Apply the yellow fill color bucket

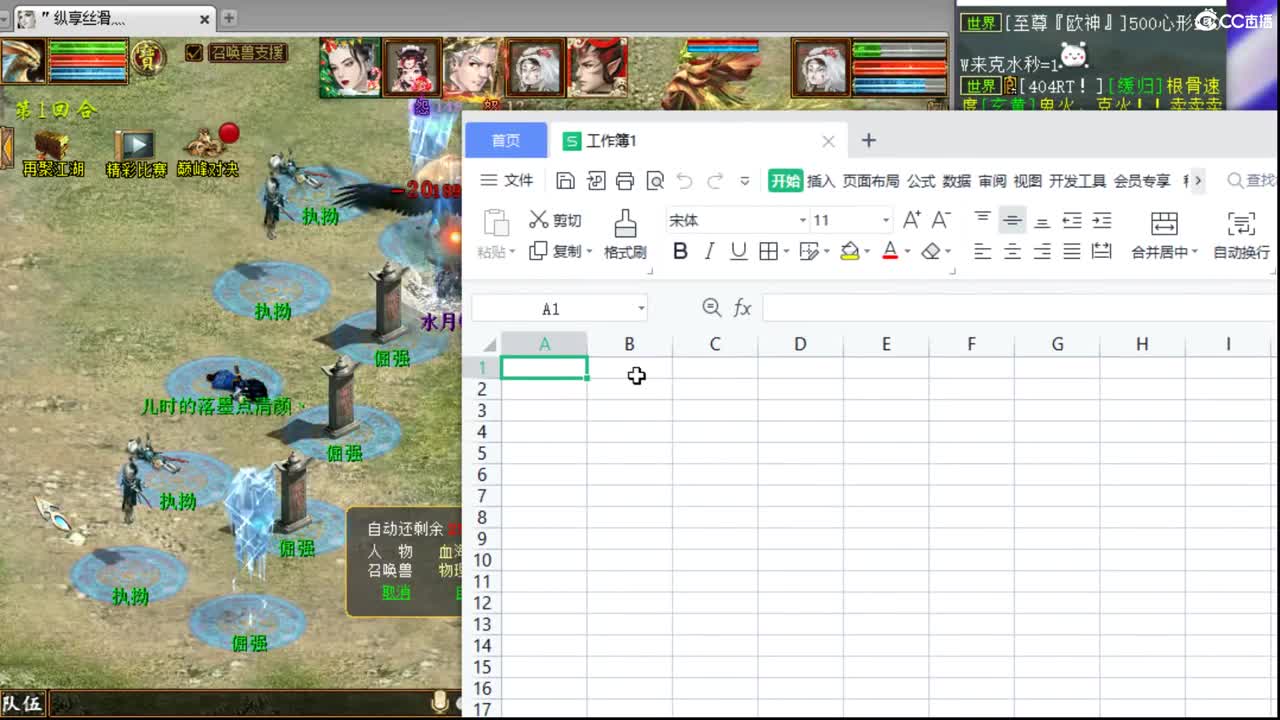(x=850, y=252)
